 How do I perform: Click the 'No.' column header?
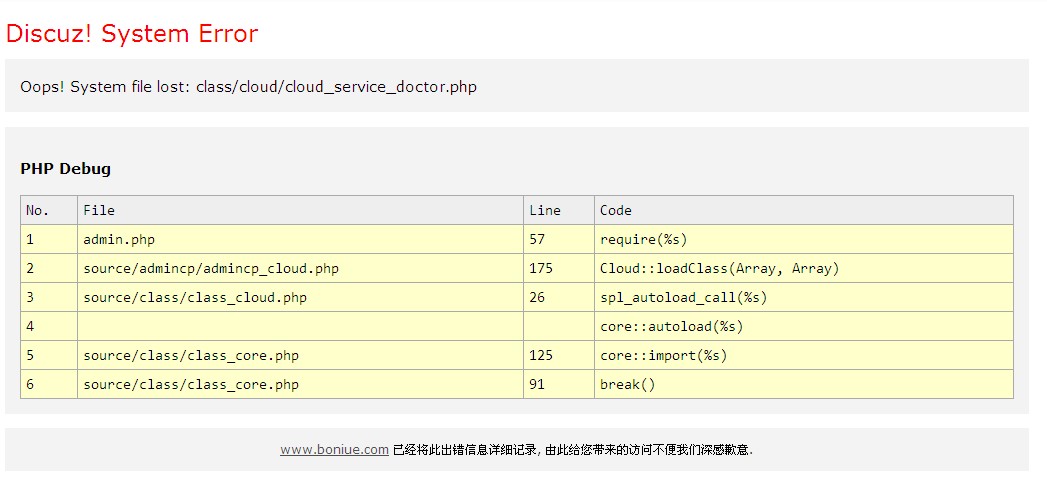pyautogui.click(x=49, y=210)
